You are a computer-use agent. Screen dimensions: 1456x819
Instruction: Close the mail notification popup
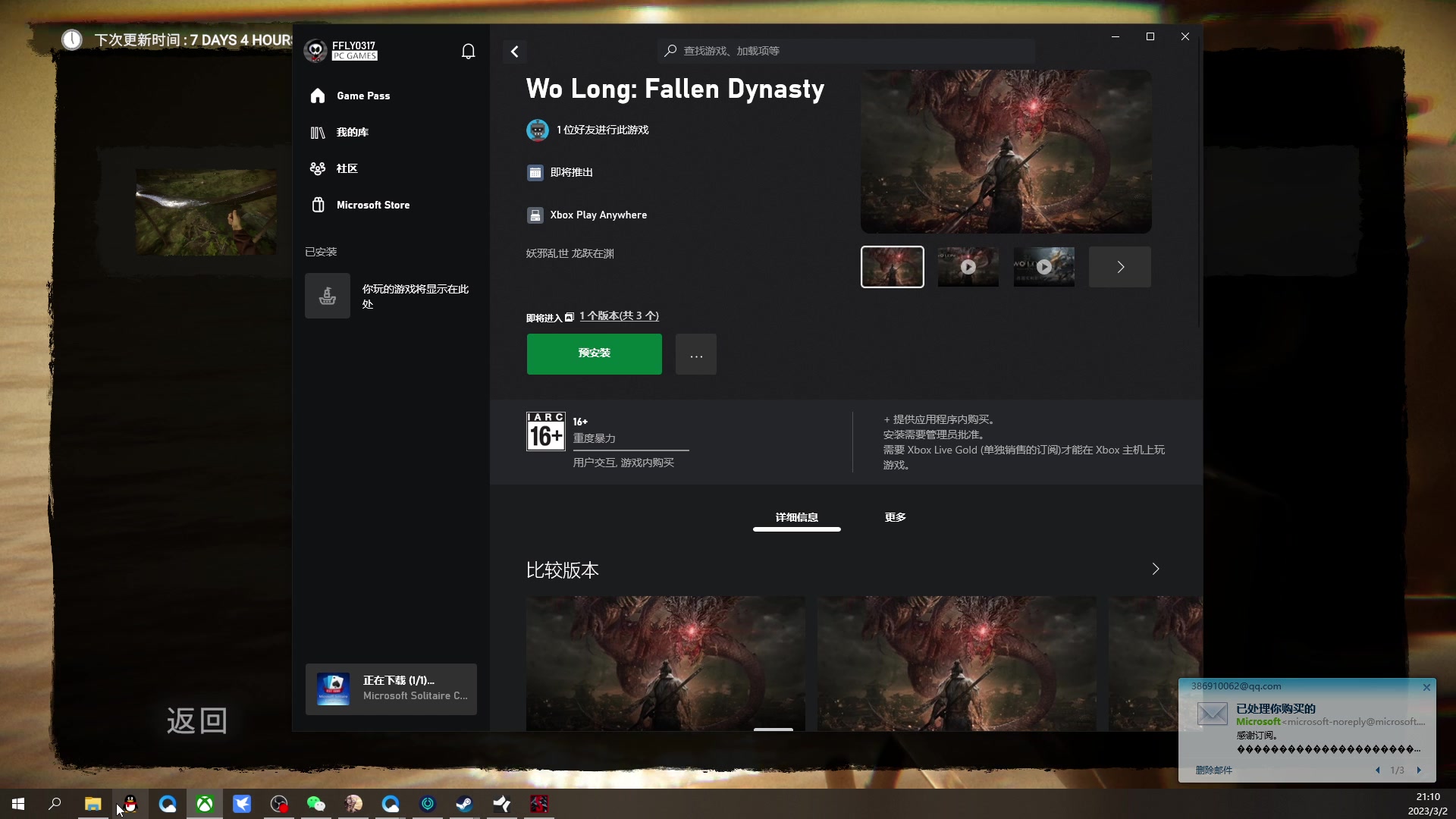(x=1426, y=687)
